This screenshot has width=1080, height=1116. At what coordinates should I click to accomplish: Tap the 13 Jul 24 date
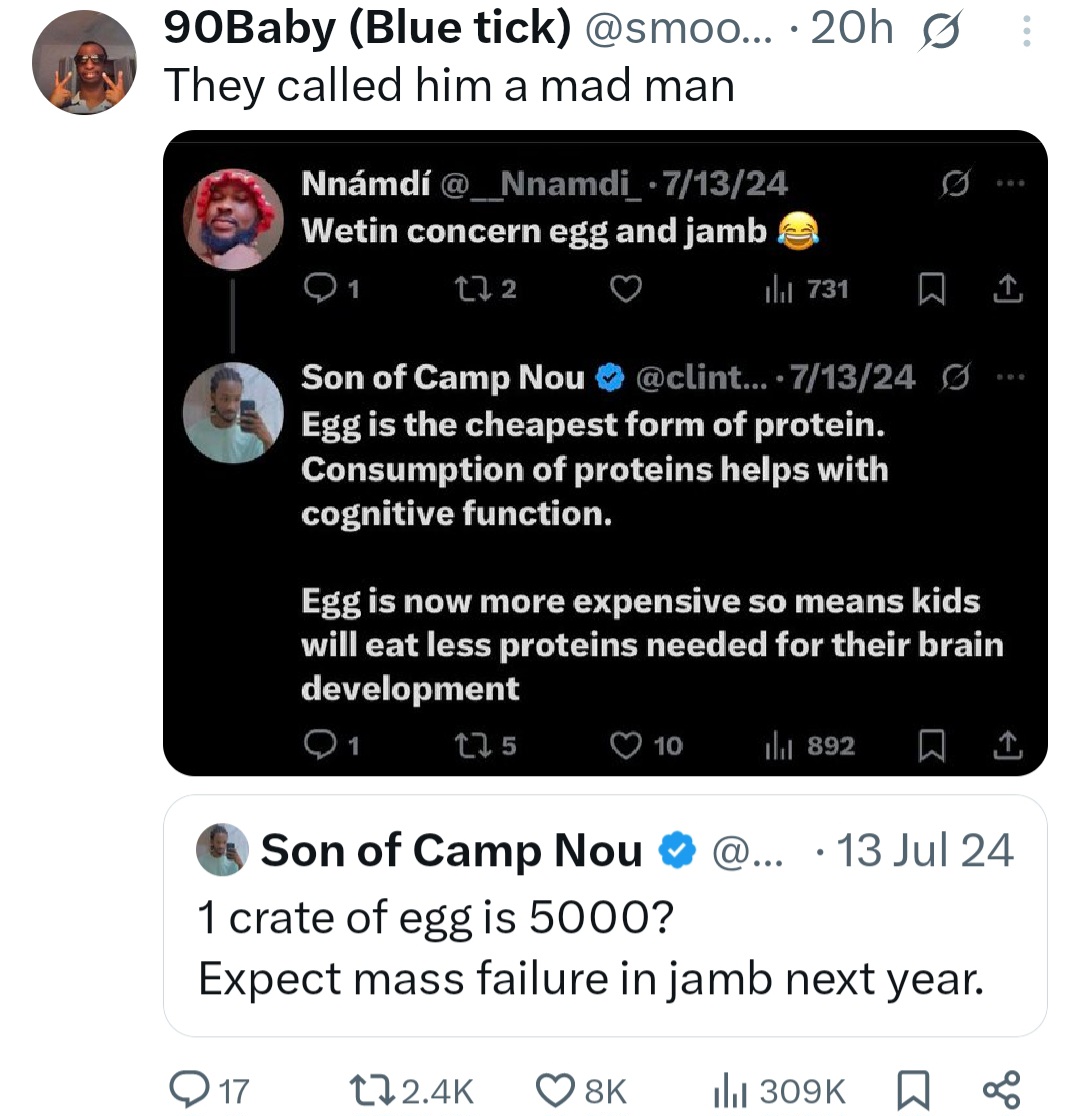(924, 850)
